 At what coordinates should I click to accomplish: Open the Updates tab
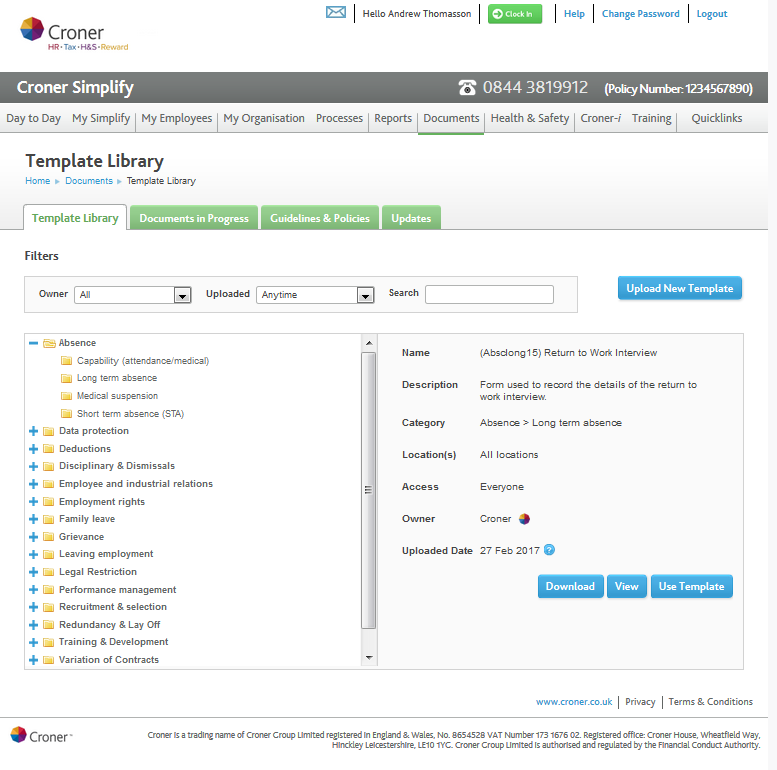pos(411,218)
